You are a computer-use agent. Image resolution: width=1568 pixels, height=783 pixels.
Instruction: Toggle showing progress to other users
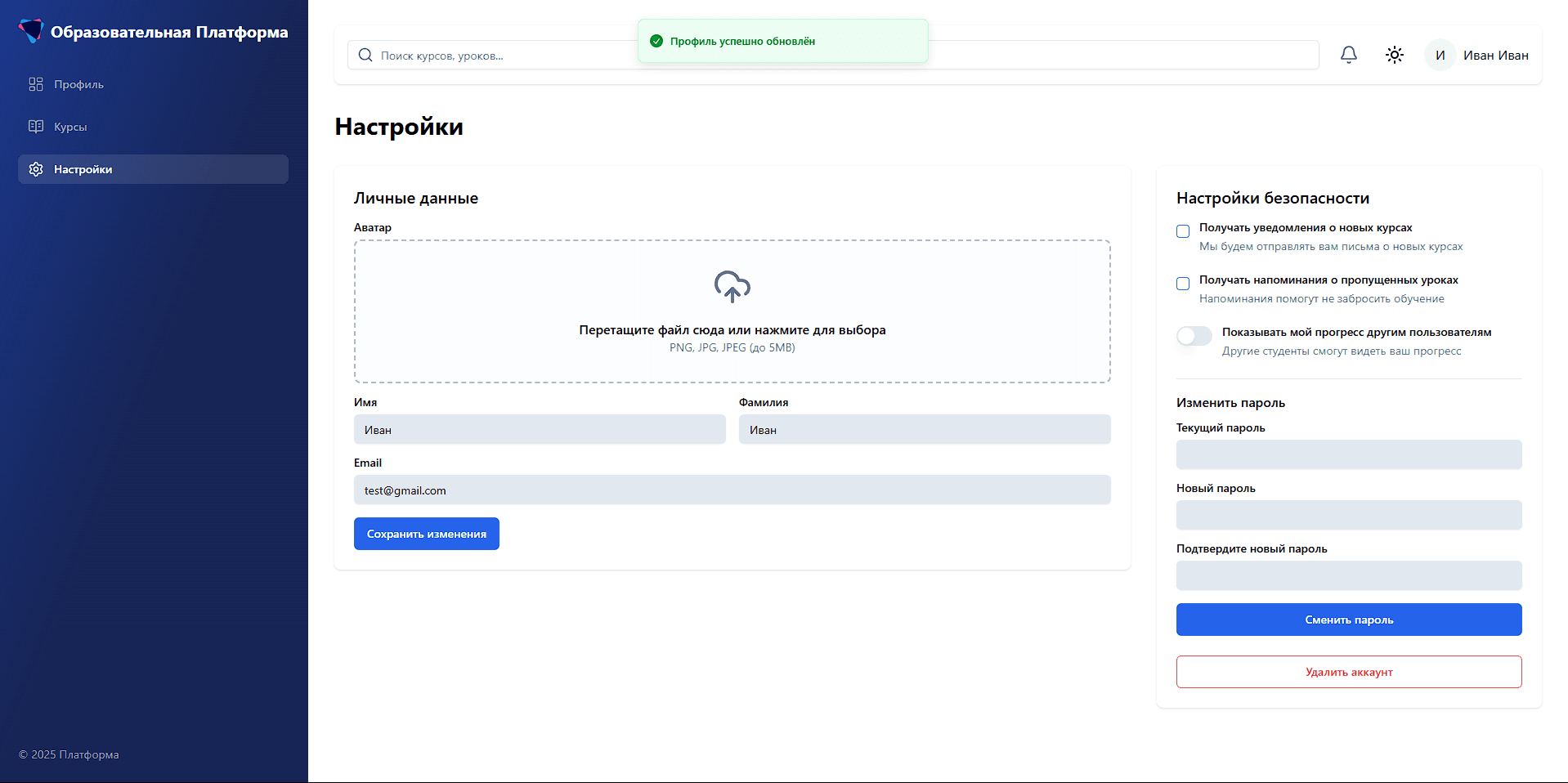point(1194,336)
